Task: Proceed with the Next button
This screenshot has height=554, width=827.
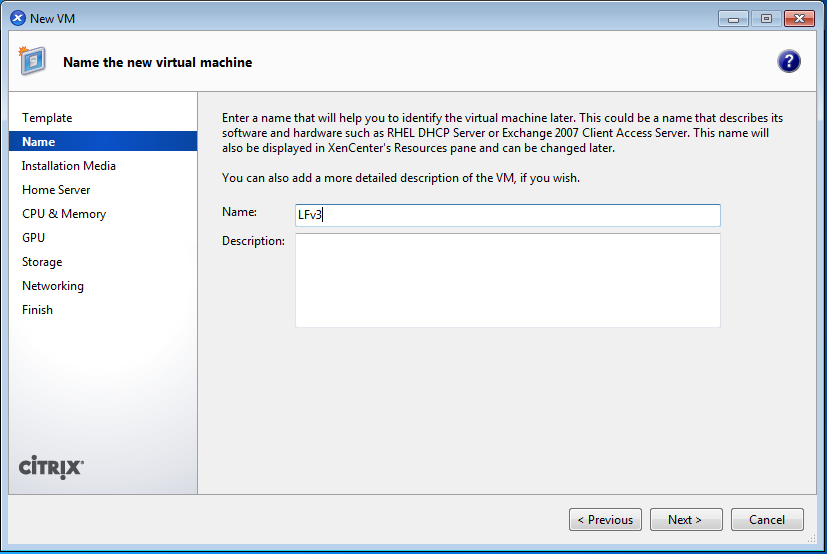Action: click(x=685, y=520)
